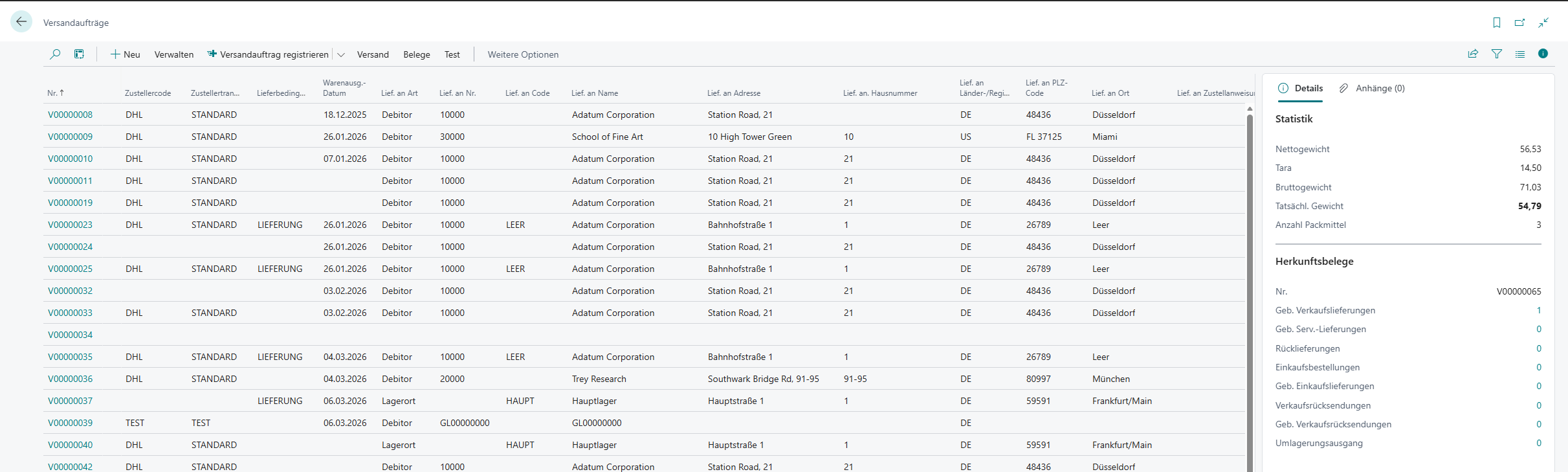This screenshot has width=1568, height=472.
Task: Select the FL 37125 postal code cell
Action: [1044, 137]
